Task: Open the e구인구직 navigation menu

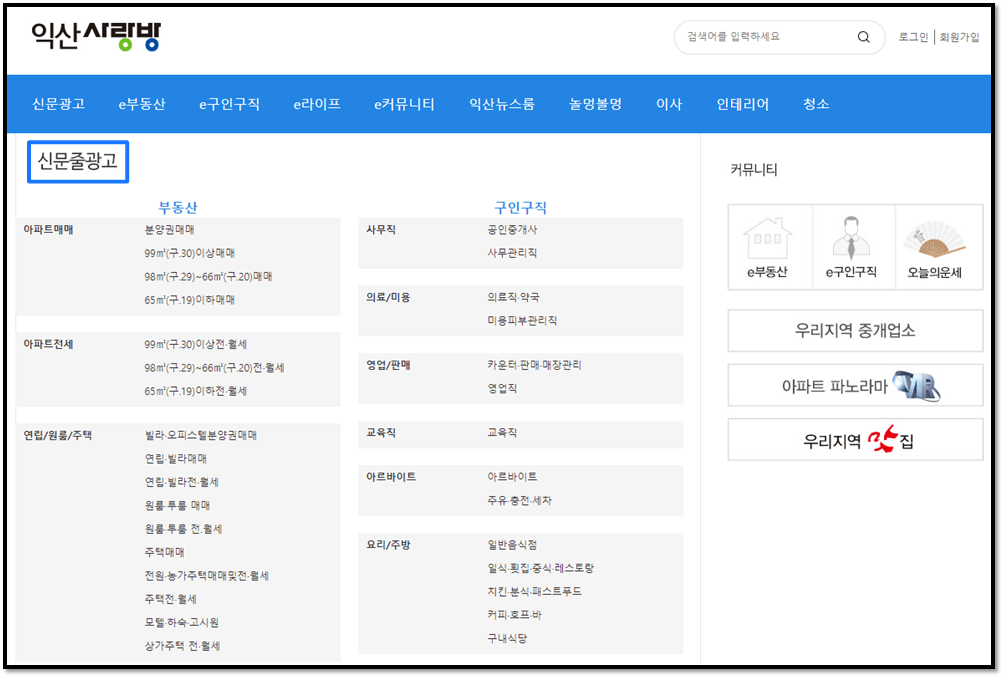Action: [229, 104]
